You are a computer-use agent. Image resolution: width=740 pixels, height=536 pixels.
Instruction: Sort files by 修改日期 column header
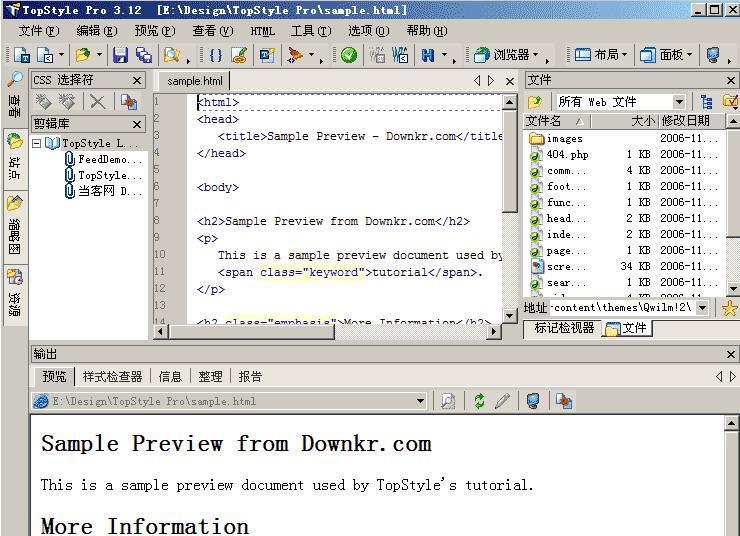(x=691, y=121)
